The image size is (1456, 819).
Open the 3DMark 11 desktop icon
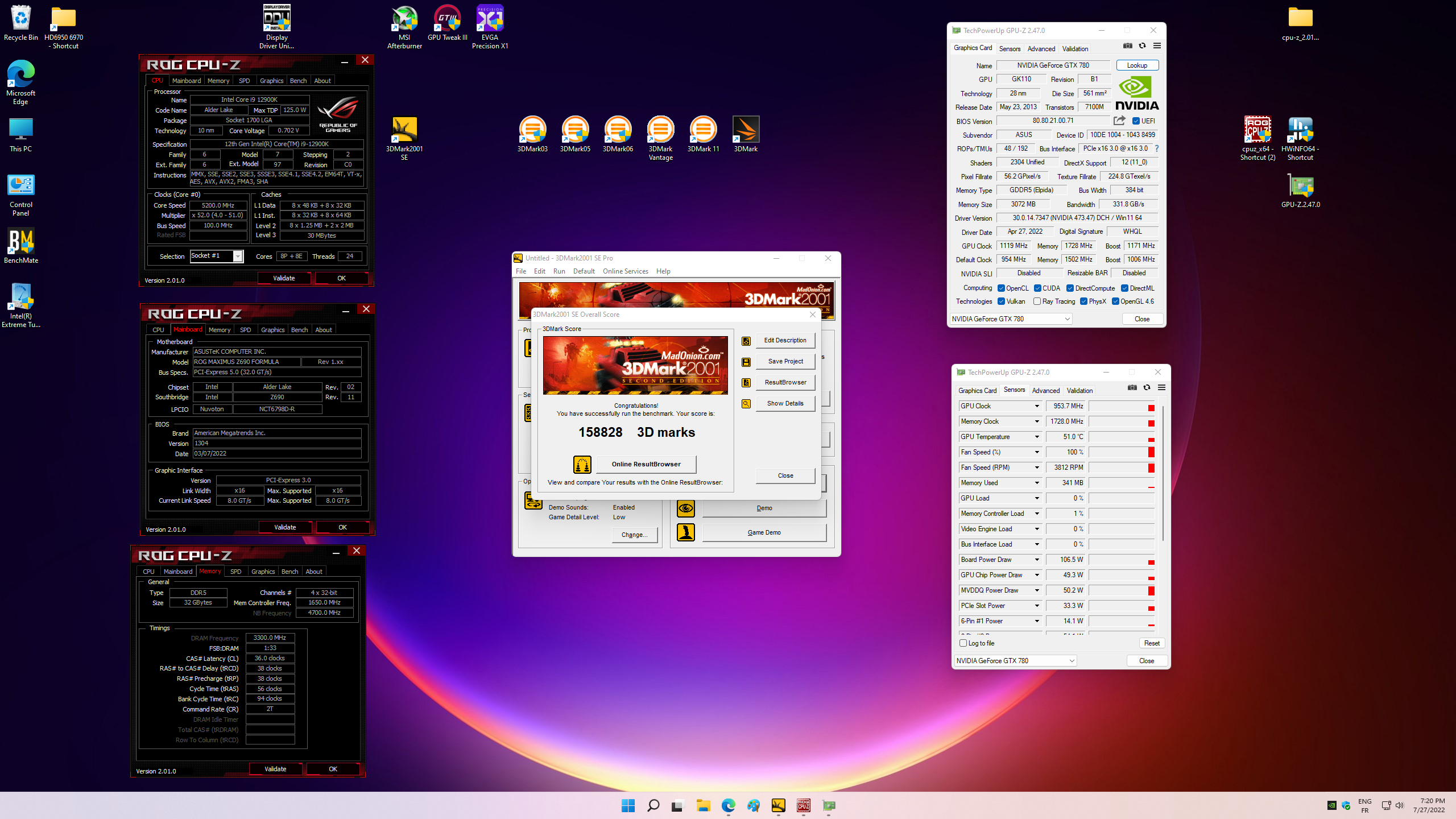click(x=703, y=135)
